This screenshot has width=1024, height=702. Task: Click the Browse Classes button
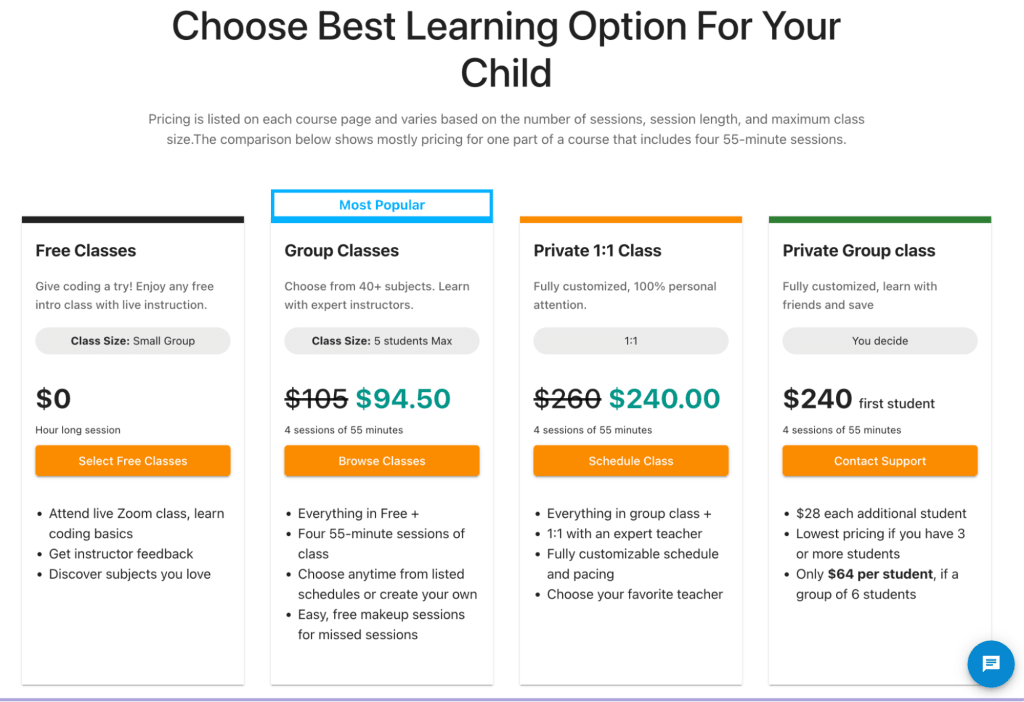point(381,461)
